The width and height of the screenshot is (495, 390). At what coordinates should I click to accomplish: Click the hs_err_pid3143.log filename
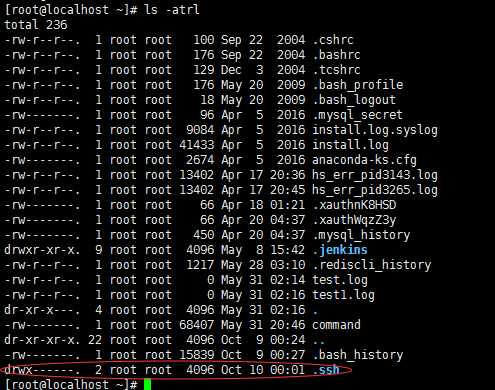click(x=375, y=175)
